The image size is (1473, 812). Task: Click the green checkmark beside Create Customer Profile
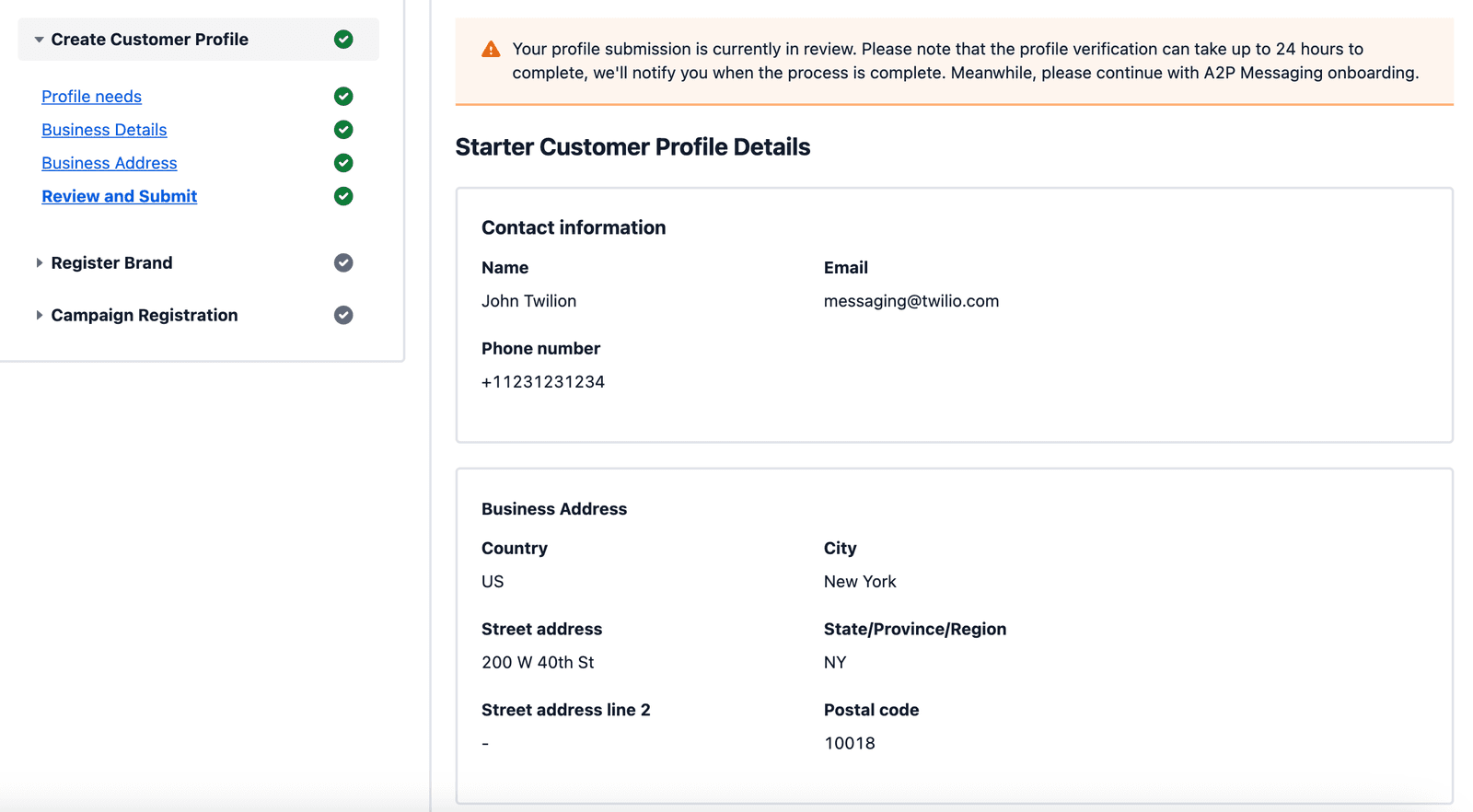coord(343,40)
